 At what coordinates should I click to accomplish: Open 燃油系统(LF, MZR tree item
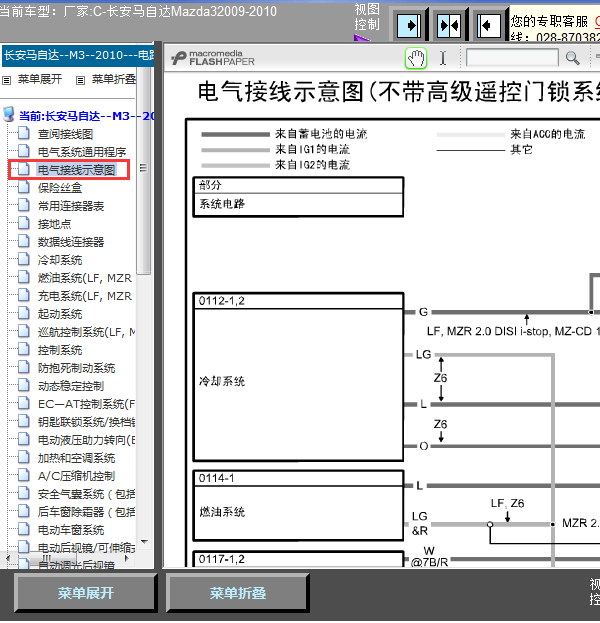(x=85, y=278)
